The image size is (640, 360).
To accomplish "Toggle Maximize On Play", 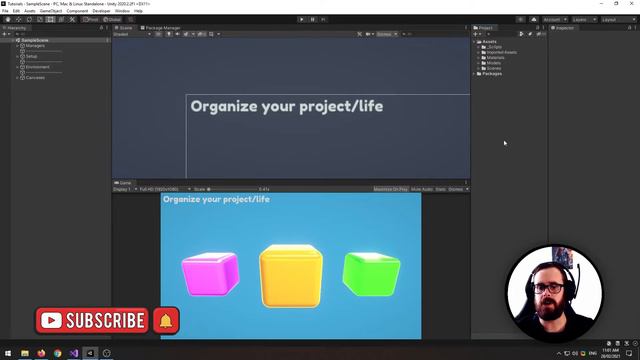I will pos(391,189).
